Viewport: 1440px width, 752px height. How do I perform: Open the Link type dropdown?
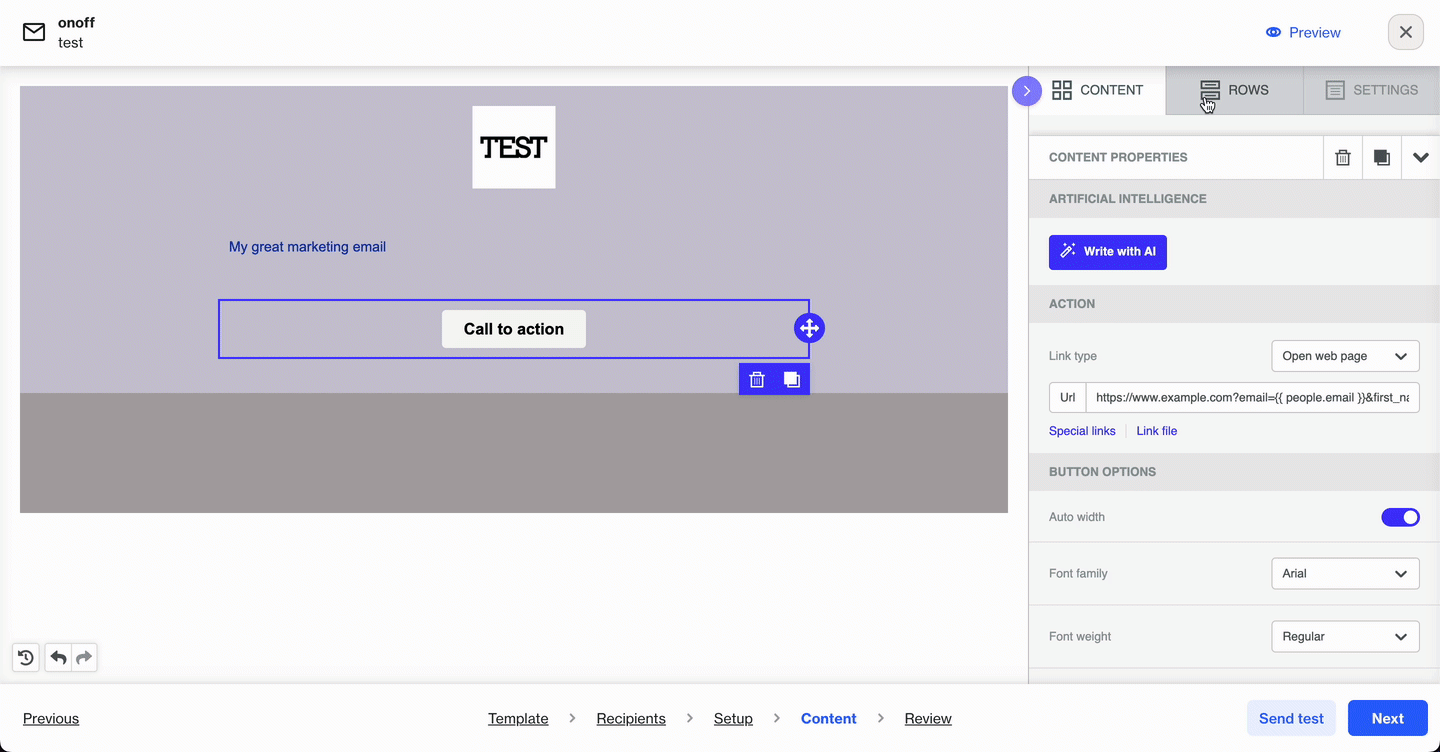[x=1345, y=356]
